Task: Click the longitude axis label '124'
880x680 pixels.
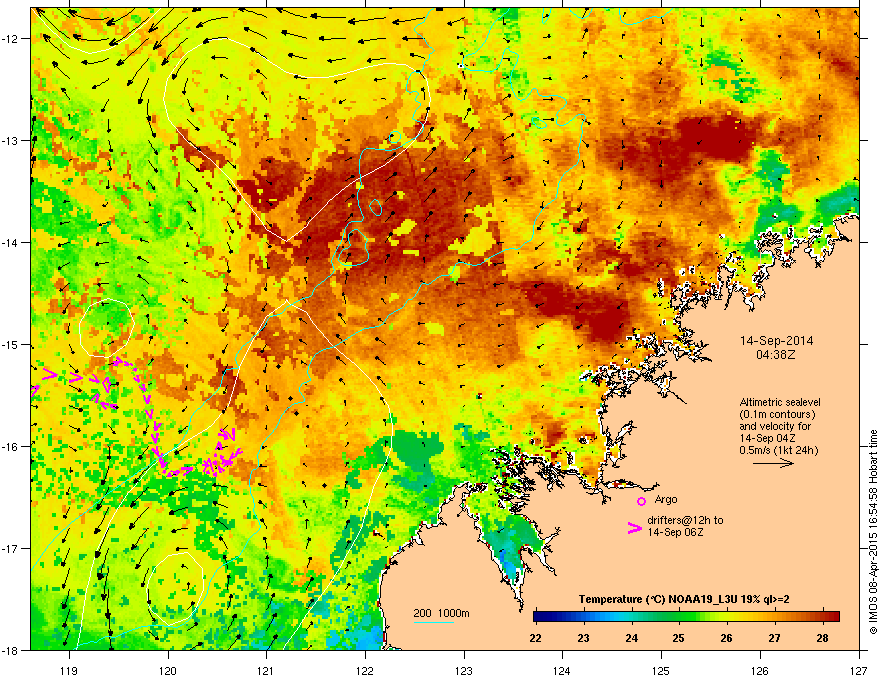Action: click(x=562, y=670)
